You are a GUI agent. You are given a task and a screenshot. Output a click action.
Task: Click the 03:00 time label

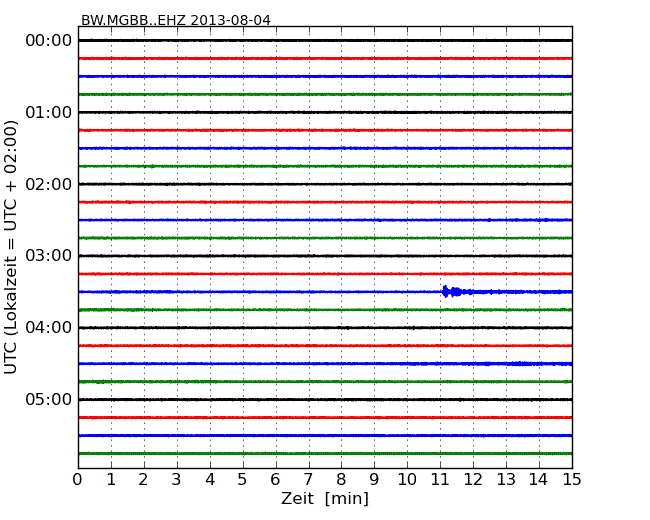click(x=49, y=256)
